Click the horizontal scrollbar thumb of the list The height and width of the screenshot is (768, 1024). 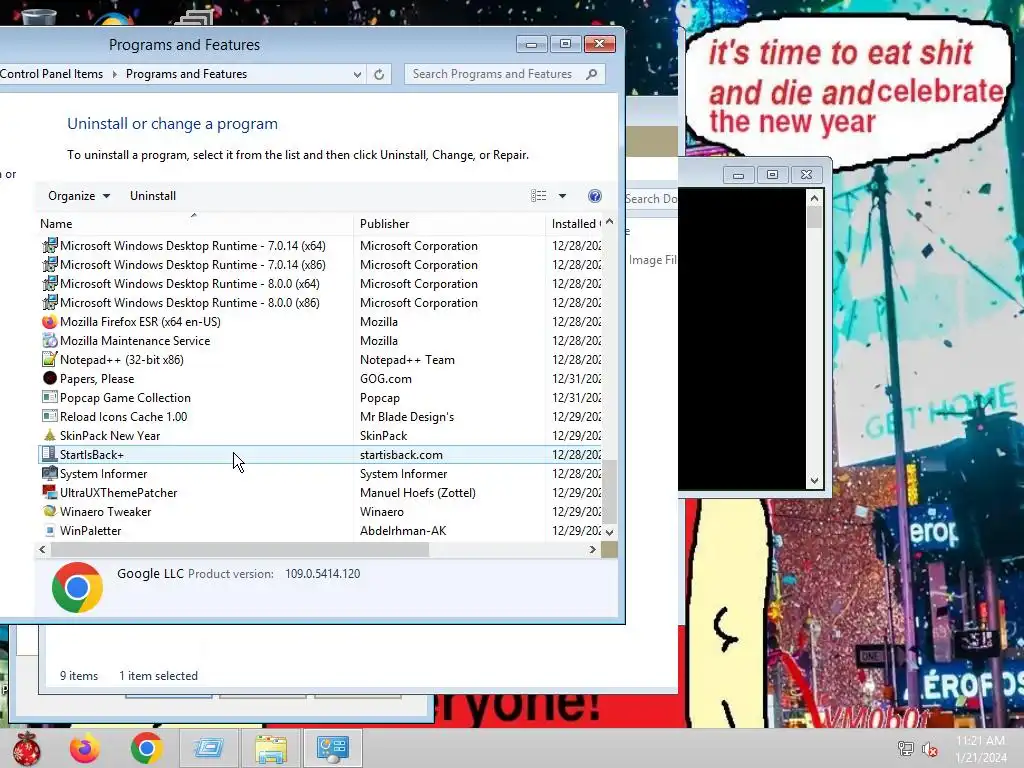pos(240,549)
